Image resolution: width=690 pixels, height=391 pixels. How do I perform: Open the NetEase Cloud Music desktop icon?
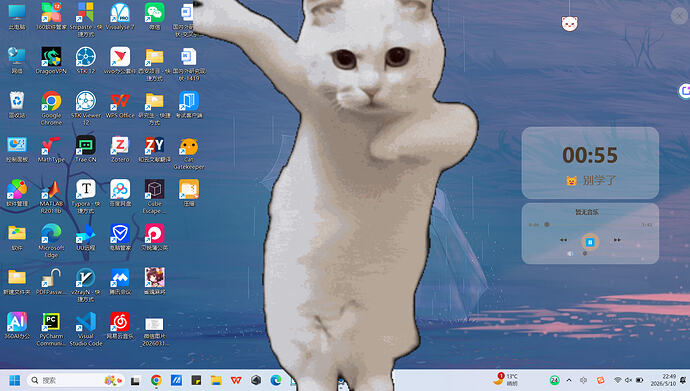click(120, 325)
